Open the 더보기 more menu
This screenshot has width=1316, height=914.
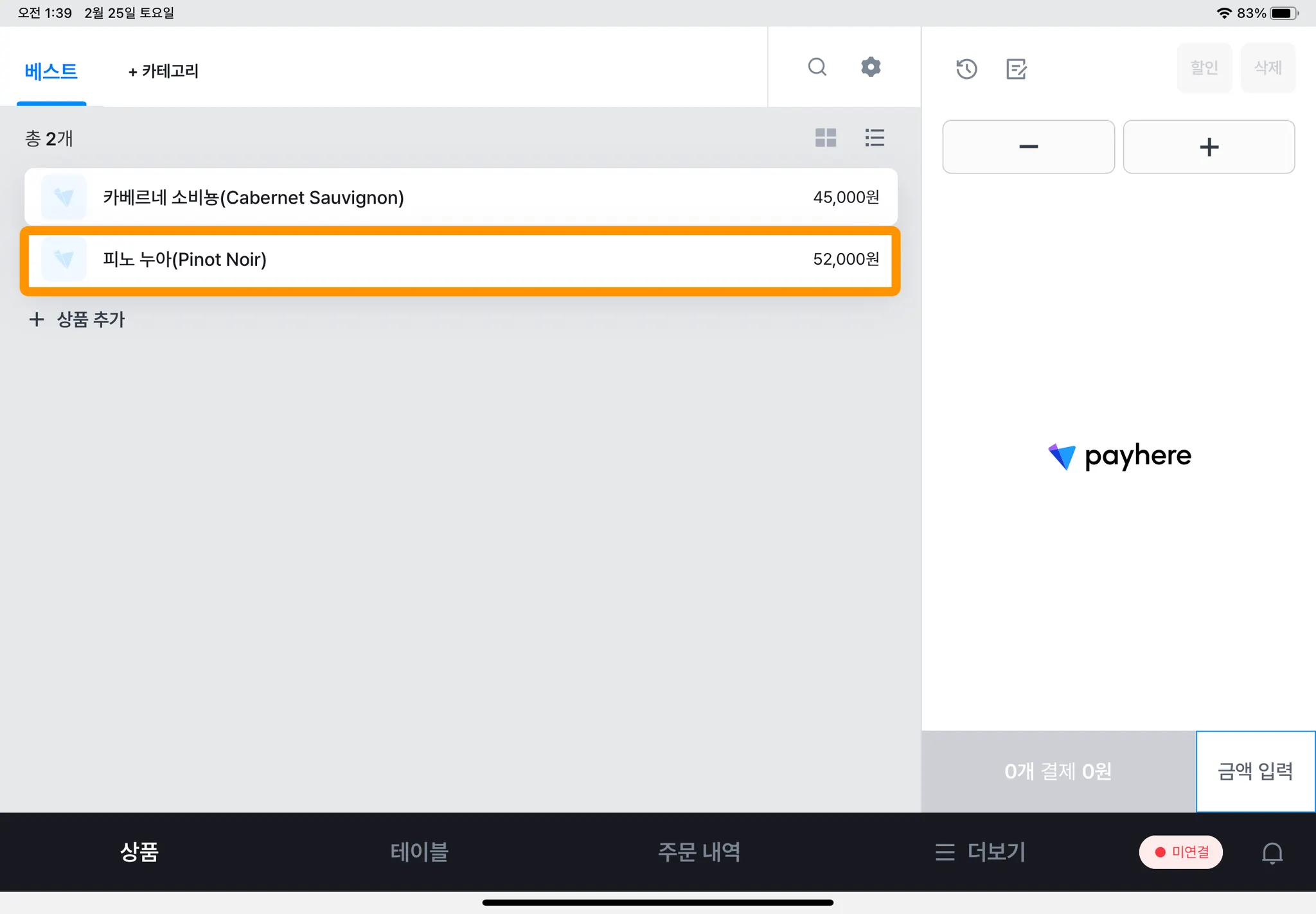981,852
